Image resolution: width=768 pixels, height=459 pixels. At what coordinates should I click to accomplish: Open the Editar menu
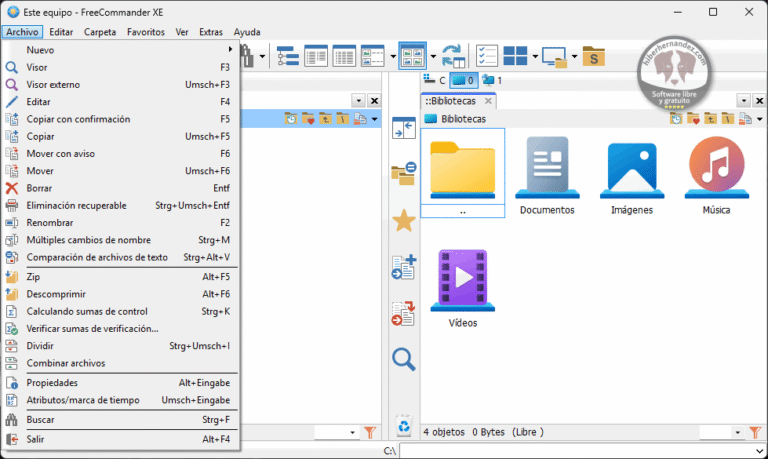click(61, 32)
